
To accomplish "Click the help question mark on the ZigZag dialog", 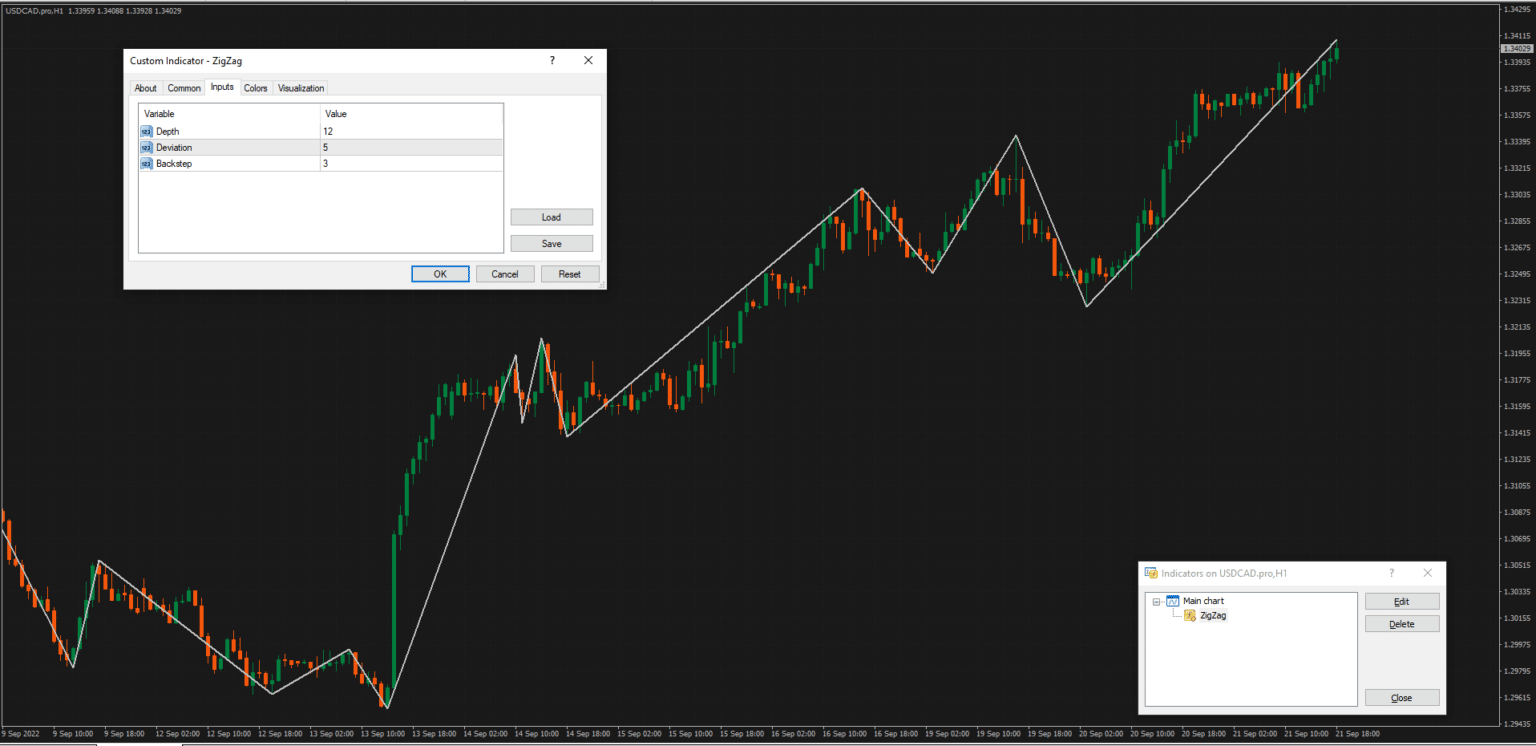I will (551, 60).
